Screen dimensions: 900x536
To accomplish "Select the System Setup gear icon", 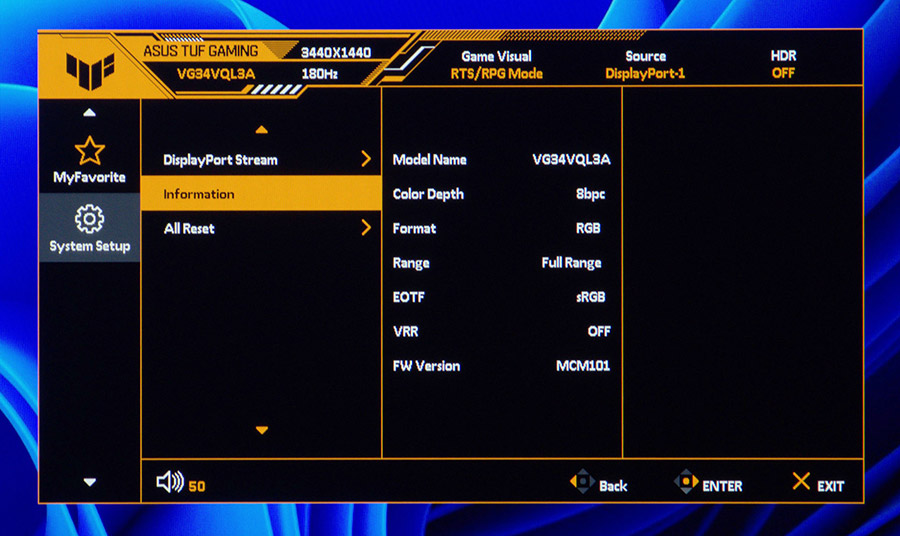I will (x=90, y=219).
